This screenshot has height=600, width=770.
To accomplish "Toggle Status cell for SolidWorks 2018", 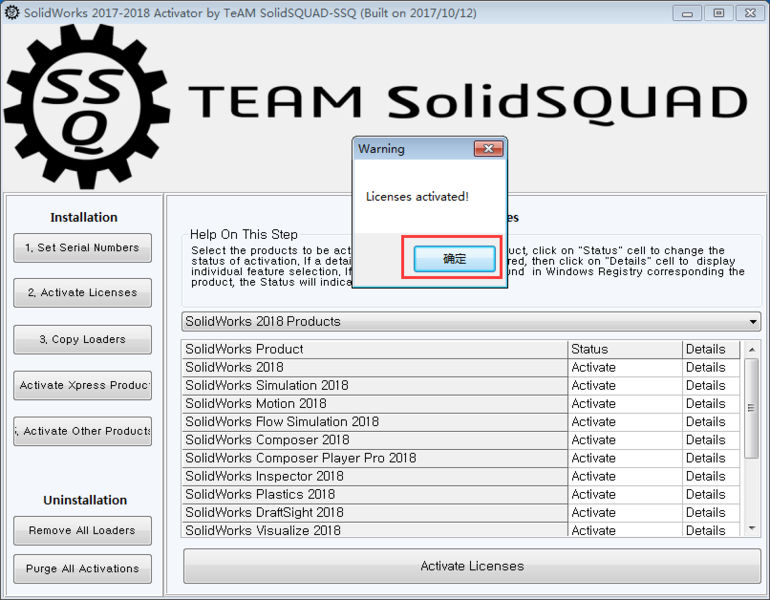I will tap(625, 367).
